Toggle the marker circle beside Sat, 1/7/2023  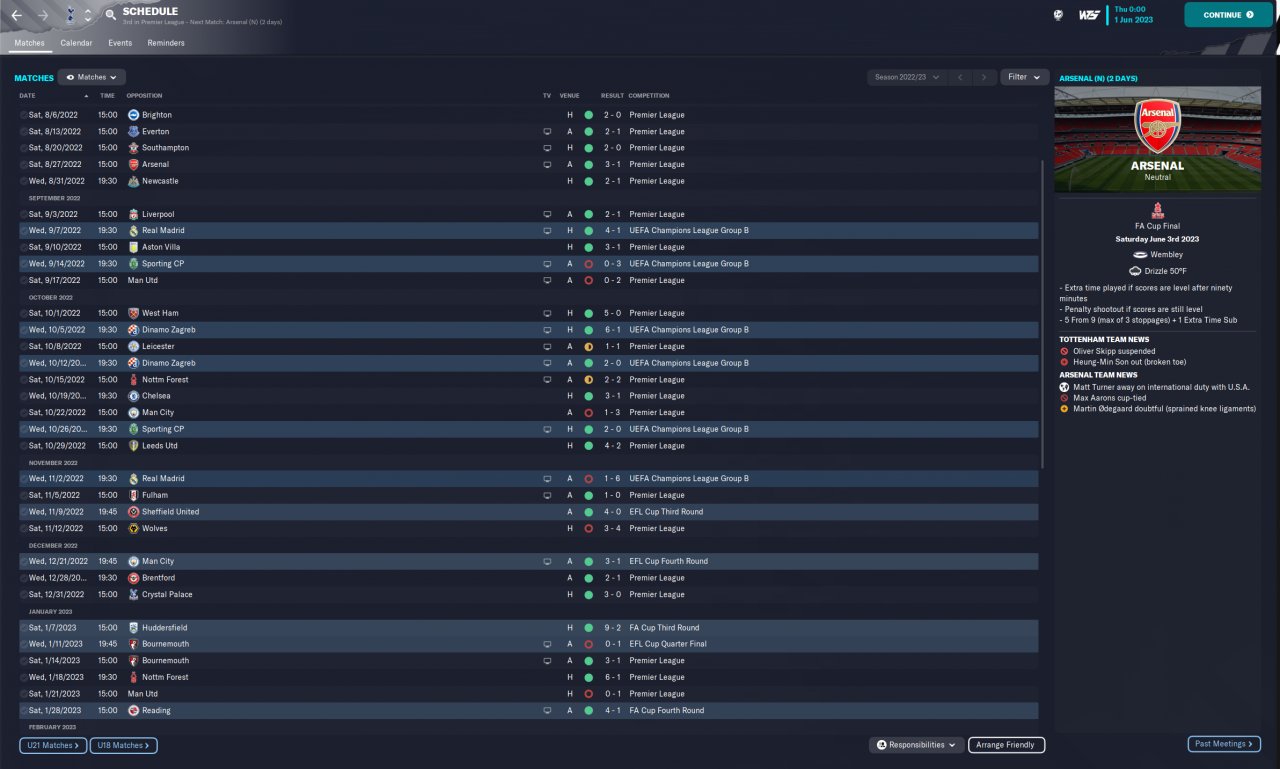[24, 628]
